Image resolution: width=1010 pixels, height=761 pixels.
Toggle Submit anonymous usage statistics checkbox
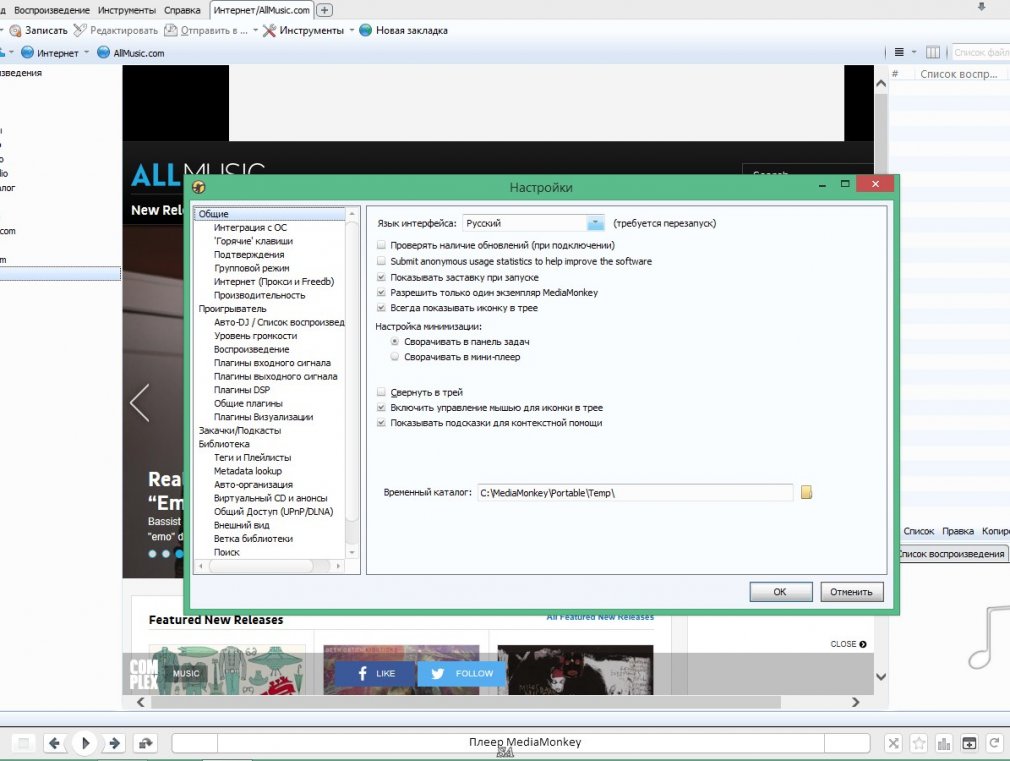click(x=381, y=261)
